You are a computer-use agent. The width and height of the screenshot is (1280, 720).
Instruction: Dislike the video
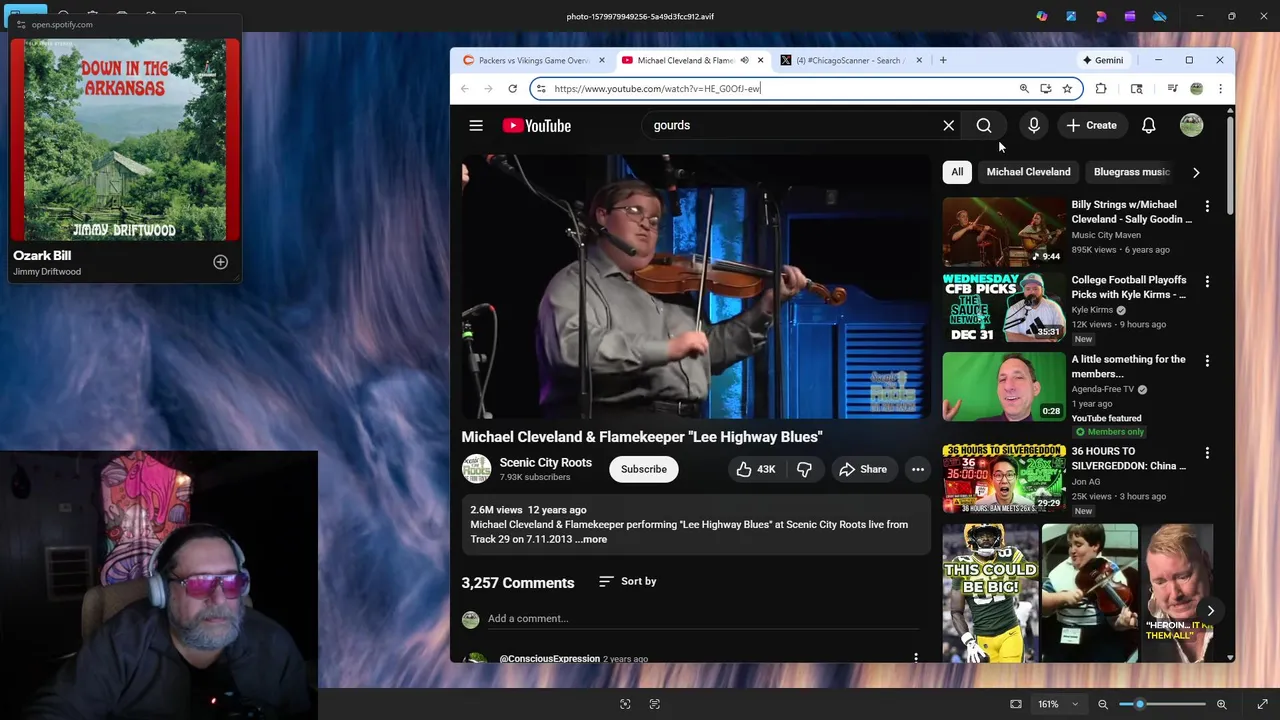804,469
